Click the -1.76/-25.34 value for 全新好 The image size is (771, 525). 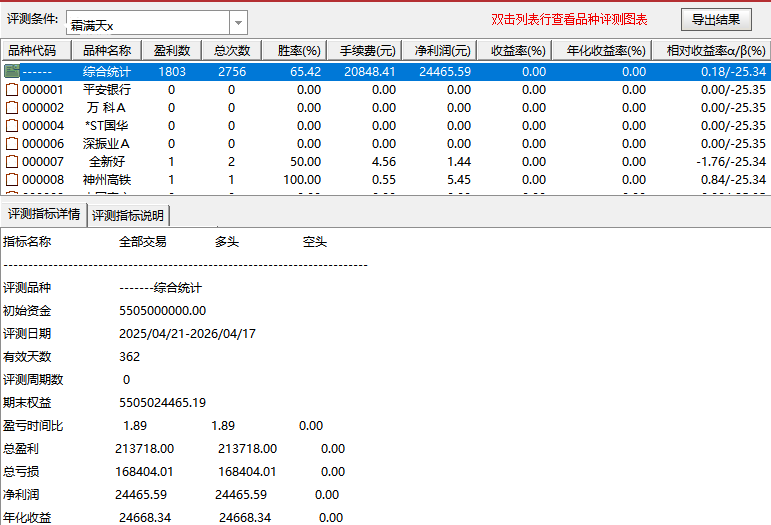click(x=731, y=162)
